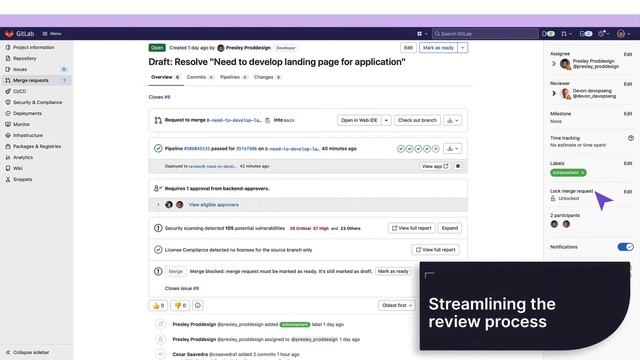This screenshot has width=640, height=360.
Task: Click first pipeline stage status icon
Action: pyautogui.click(x=401, y=149)
